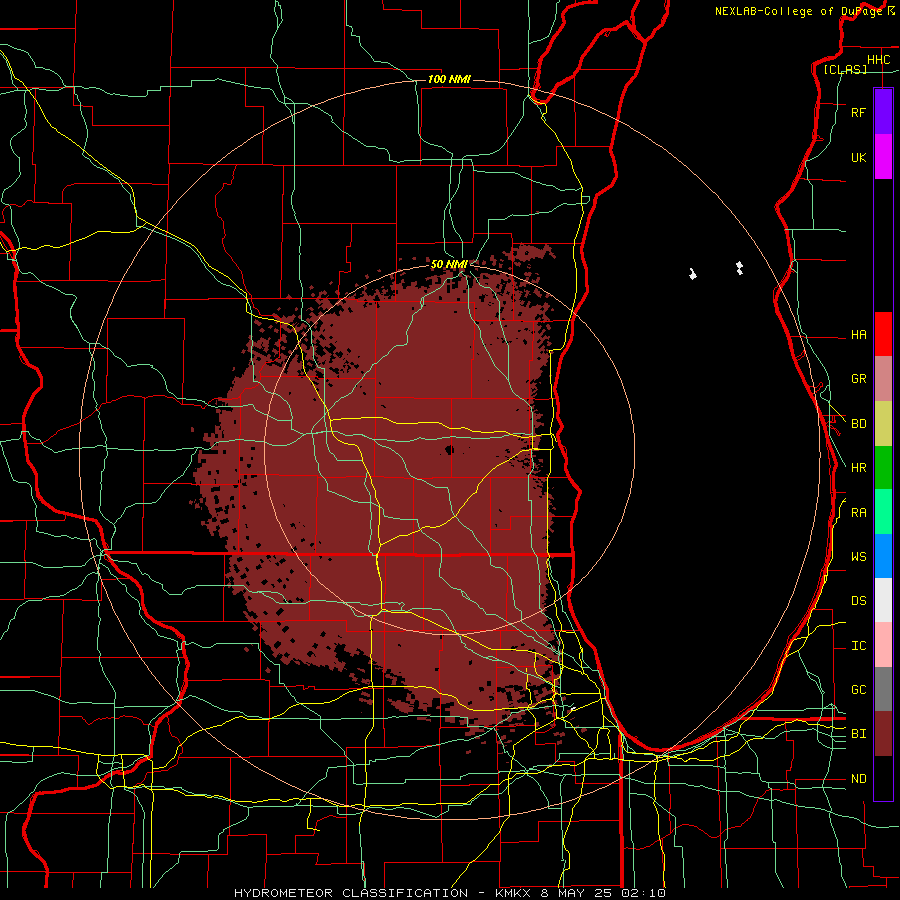Select the pink GR legend color
The height and width of the screenshot is (900, 900).
[x=883, y=379]
